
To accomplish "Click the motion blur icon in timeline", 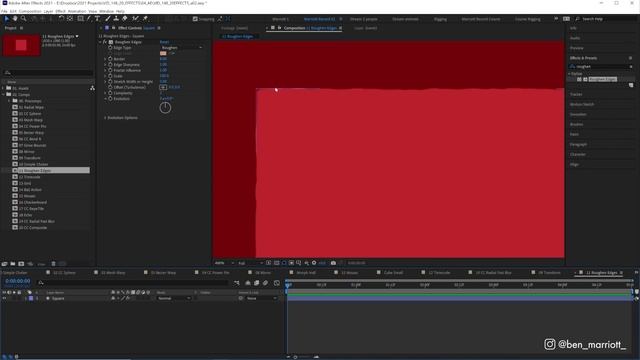I will tap(266, 283).
